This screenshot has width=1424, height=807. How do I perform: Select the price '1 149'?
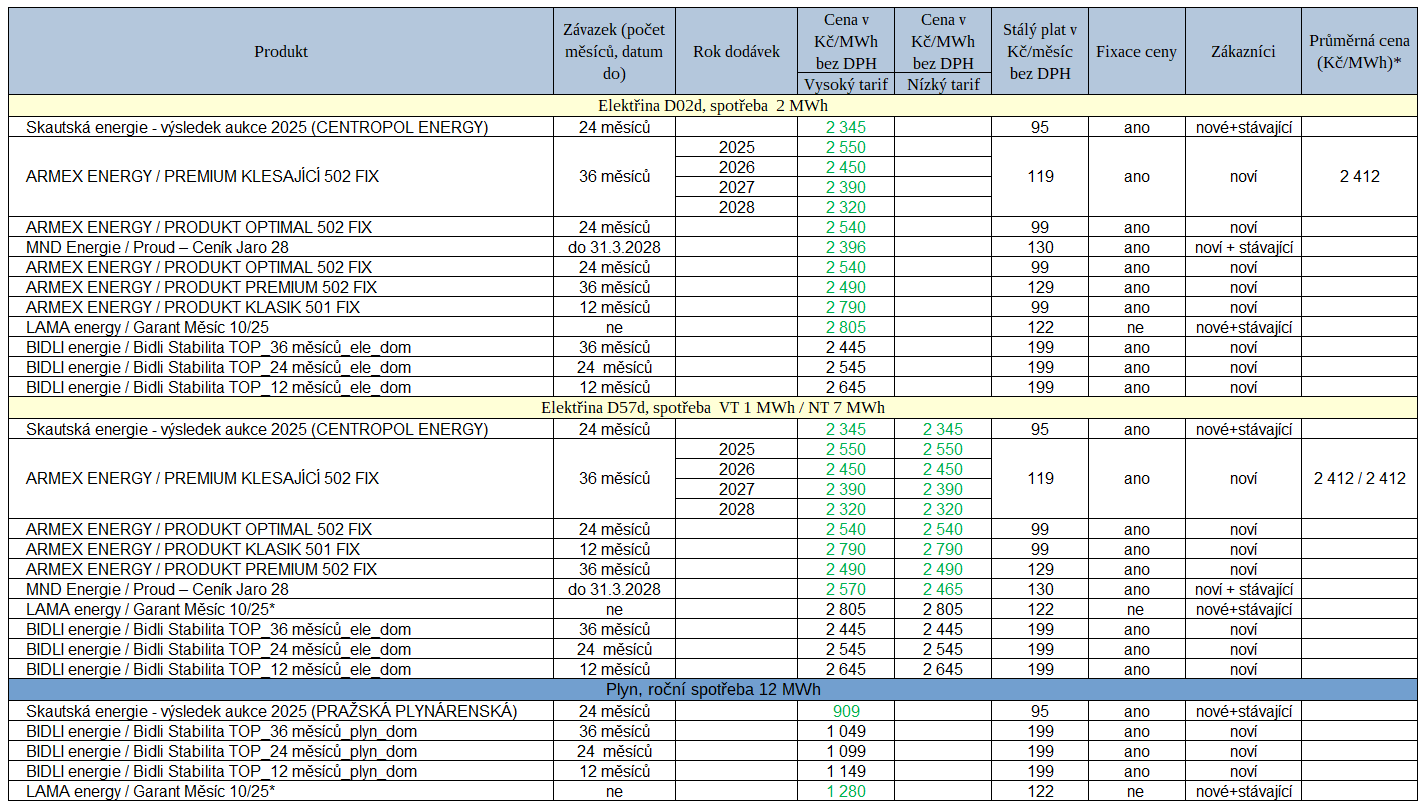pyautogui.click(x=846, y=771)
